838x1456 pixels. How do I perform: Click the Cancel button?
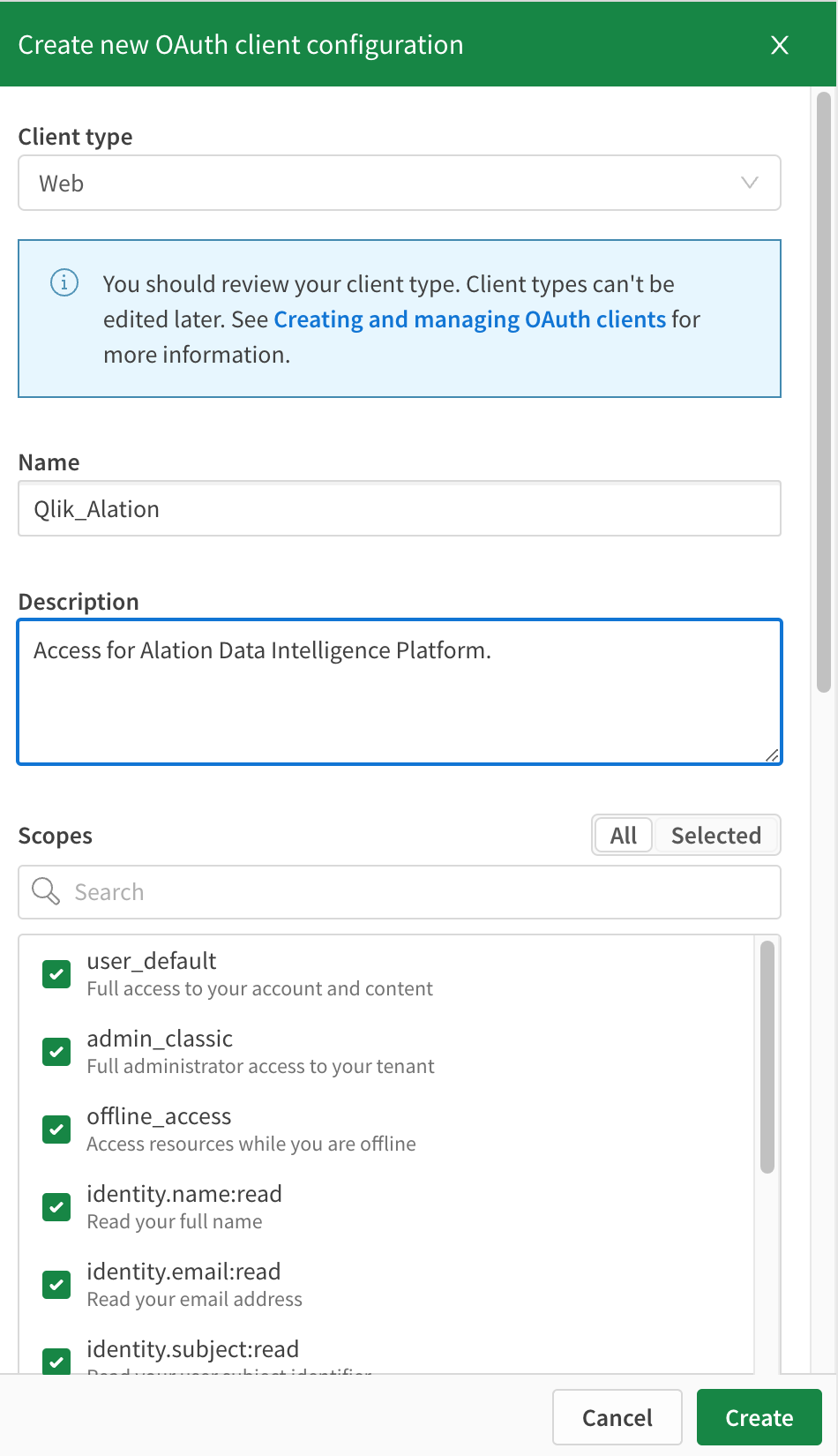[617, 1417]
